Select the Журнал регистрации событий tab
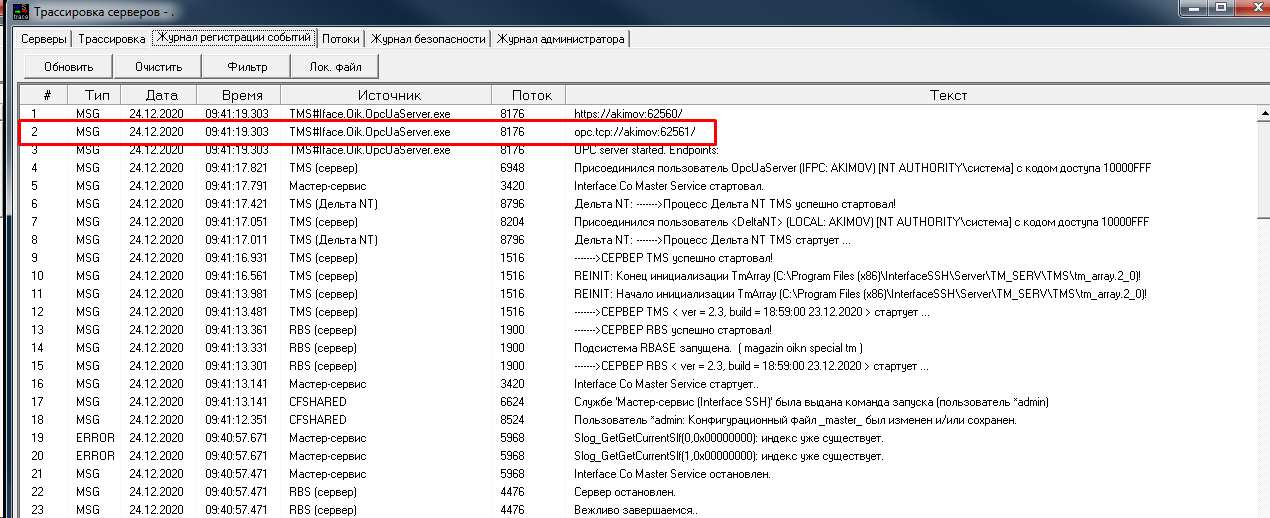Image resolution: width=1270 pixels, height=518 pixels. tap(234, 38)
